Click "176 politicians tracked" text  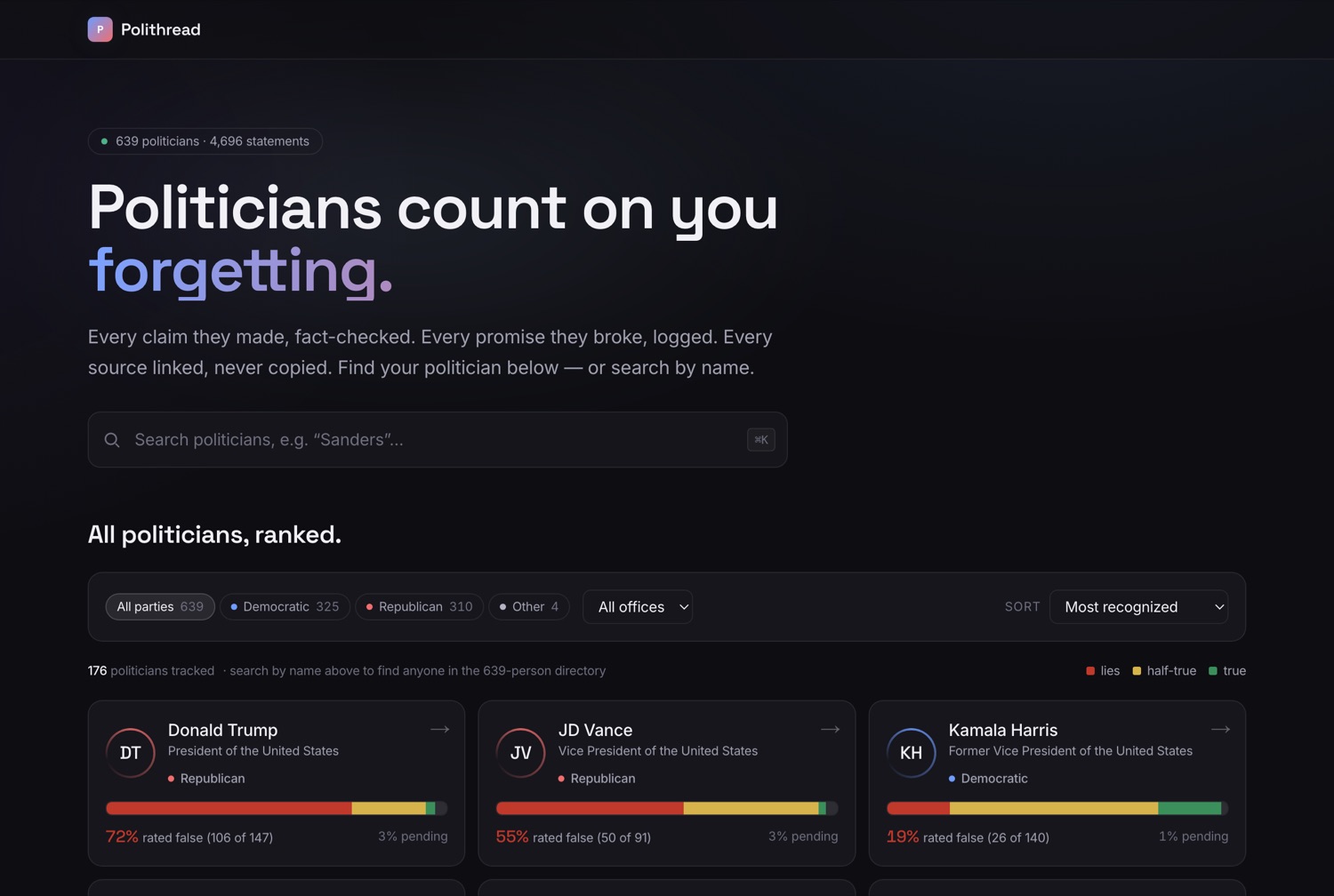coord(151,671)
